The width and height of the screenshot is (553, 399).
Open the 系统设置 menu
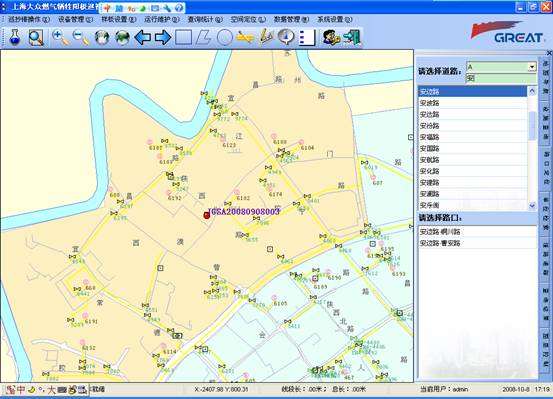click(335, 19)
